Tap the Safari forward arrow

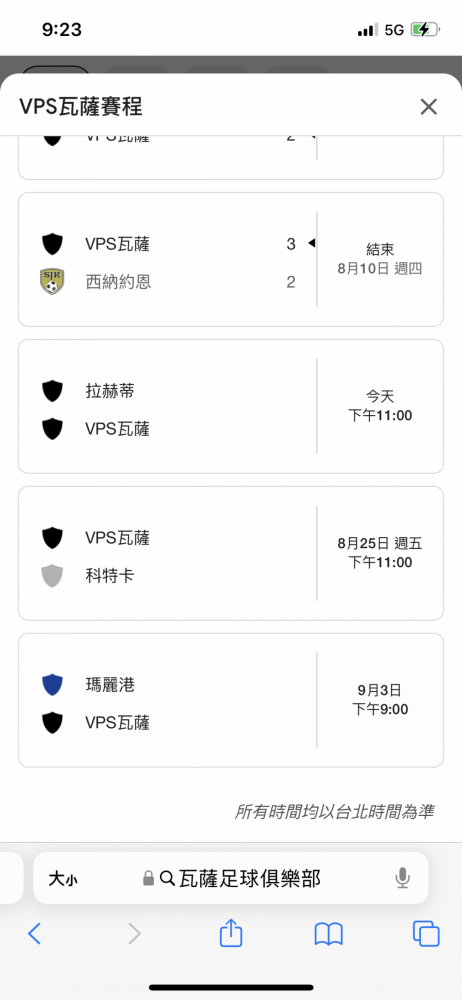pyautogui.click(x=134, y=934)
